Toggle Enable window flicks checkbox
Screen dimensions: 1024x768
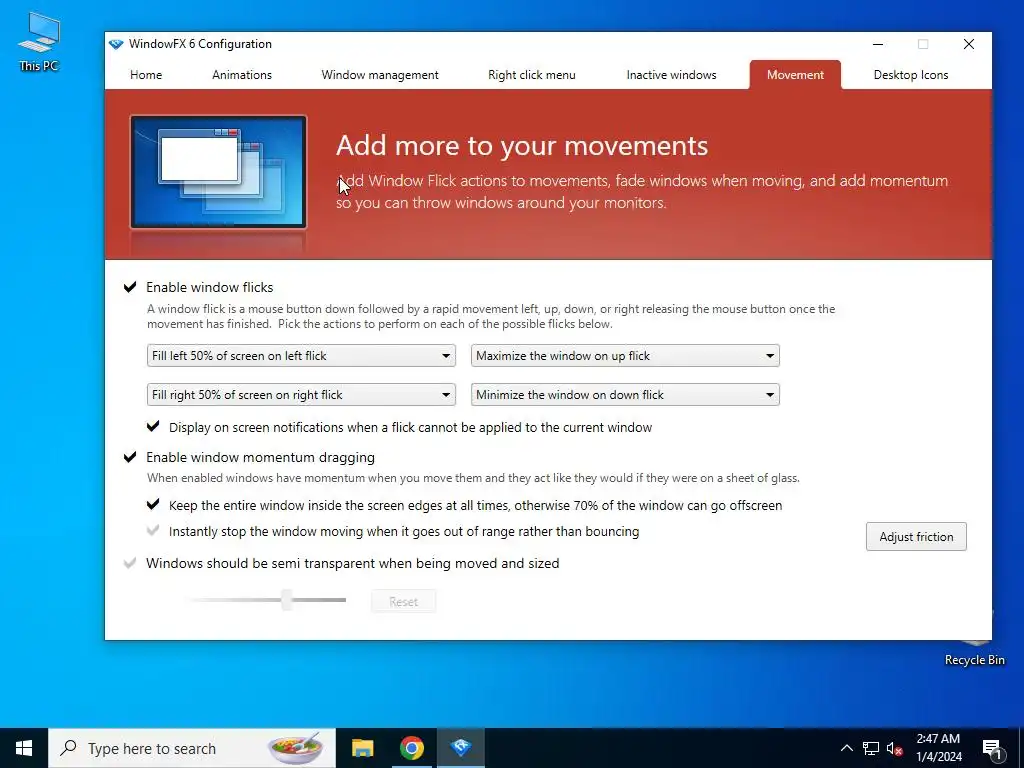[x=130, y=287]
